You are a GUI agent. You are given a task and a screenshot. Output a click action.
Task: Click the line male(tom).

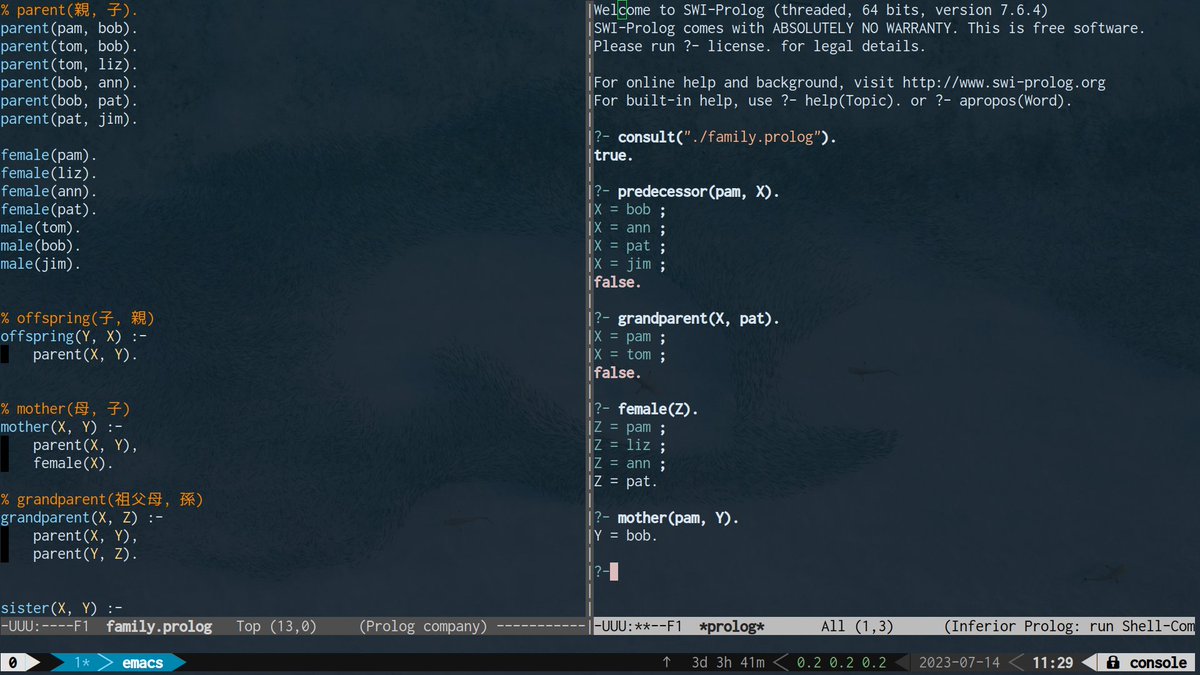click(x=41, y=227)
